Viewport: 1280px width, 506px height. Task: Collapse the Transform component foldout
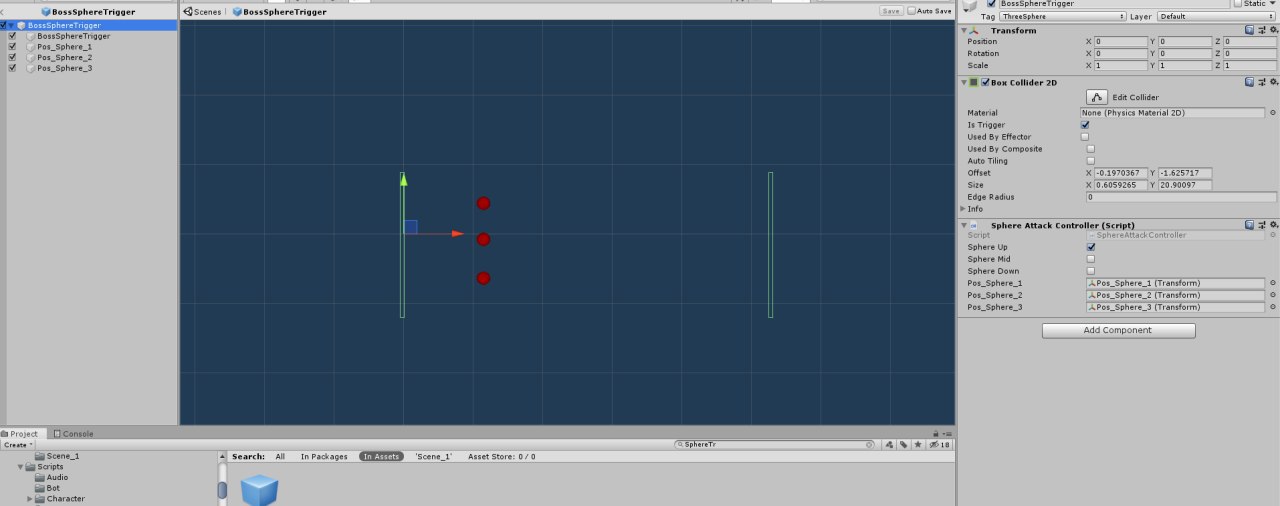(964, 30)
